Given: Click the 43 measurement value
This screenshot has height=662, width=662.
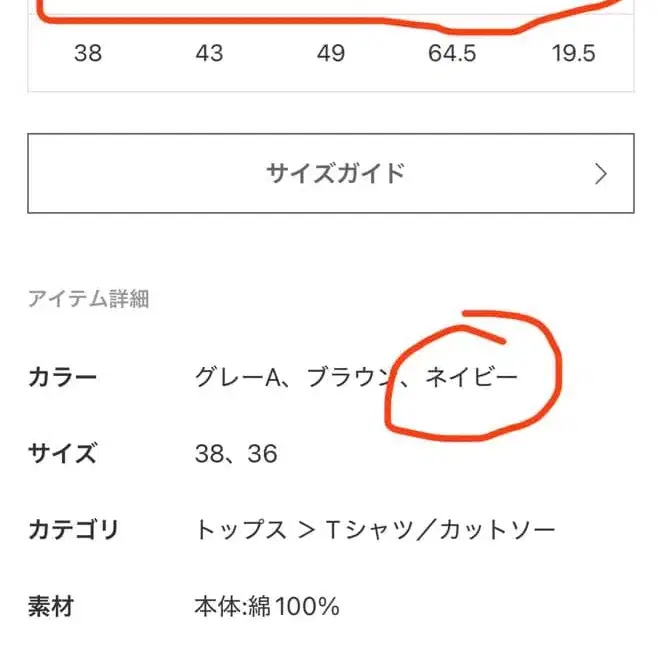Looking at the screenshot, I should 209,53.
